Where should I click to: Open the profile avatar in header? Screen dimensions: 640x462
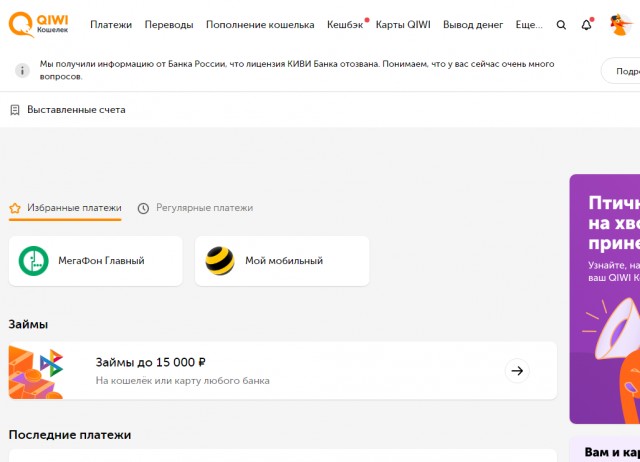tap(620, 25)
